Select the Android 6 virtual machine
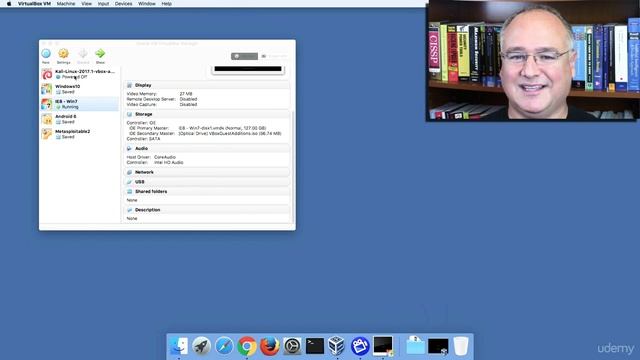The image size is (640, 360). point(80,119)
